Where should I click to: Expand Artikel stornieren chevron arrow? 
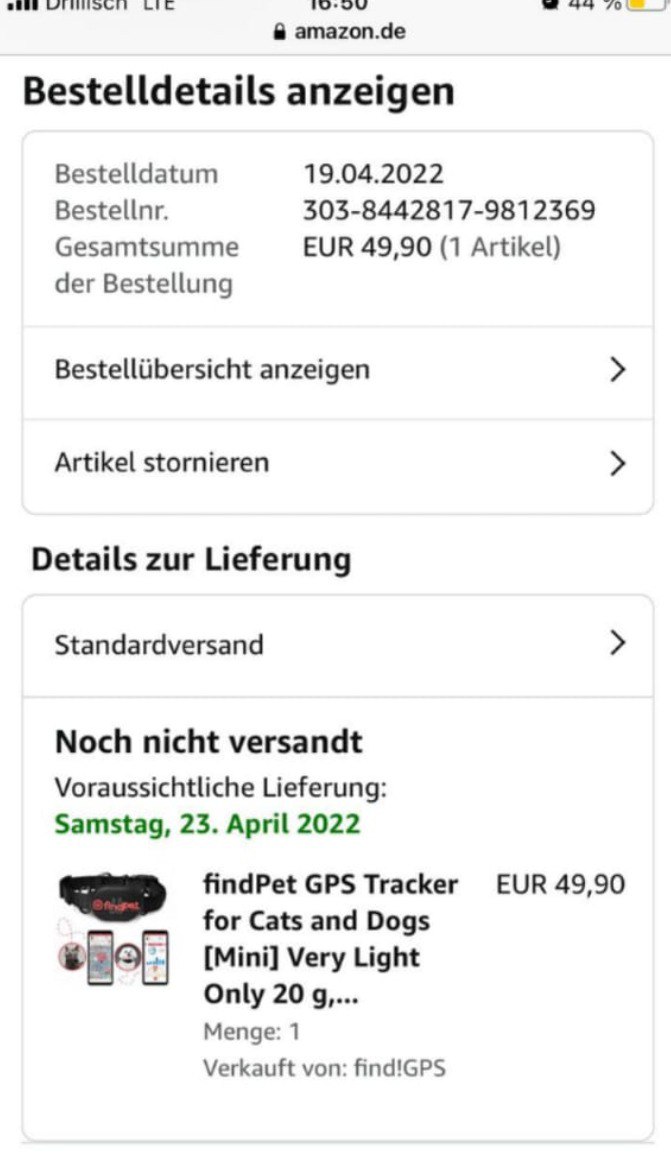click(618, 463)
